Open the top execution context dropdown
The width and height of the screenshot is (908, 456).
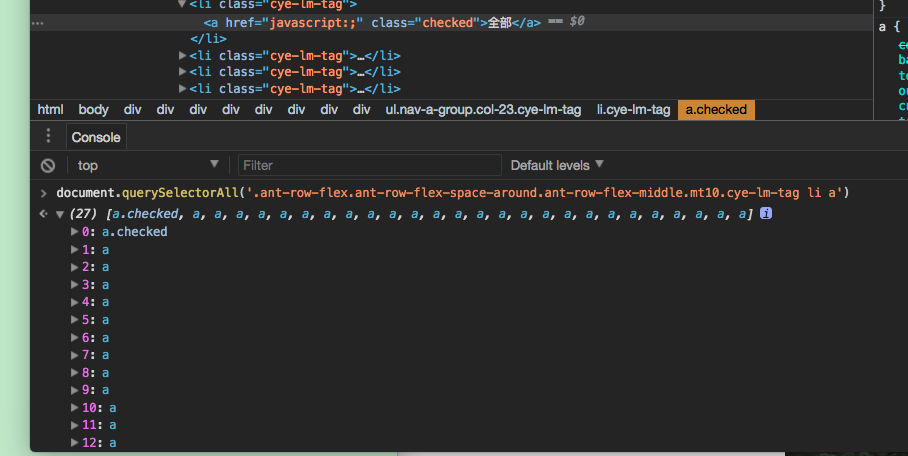(x=148, y=165)
